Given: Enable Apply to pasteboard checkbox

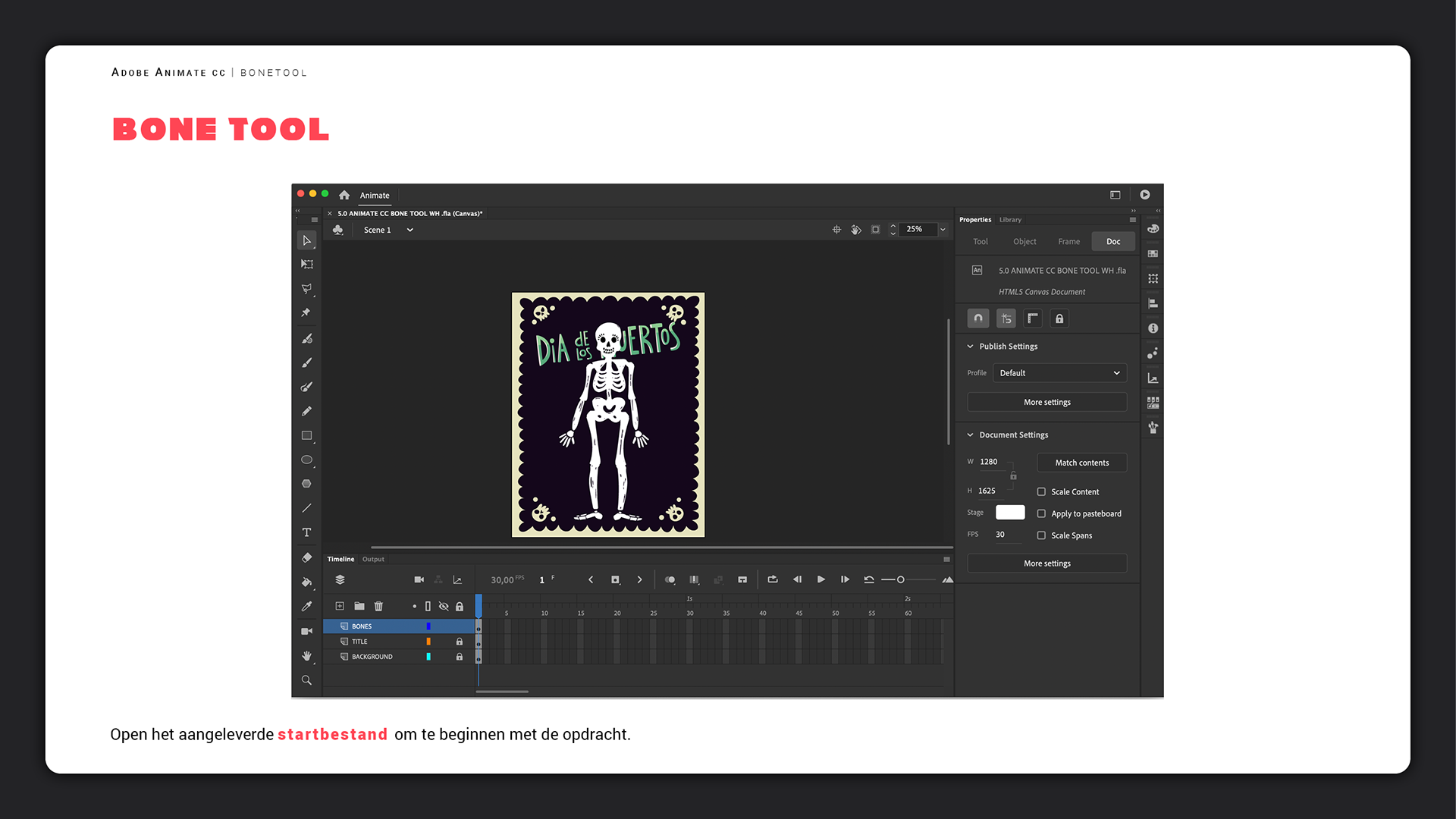Looking at the screenshot, I should pos(1041,513).
